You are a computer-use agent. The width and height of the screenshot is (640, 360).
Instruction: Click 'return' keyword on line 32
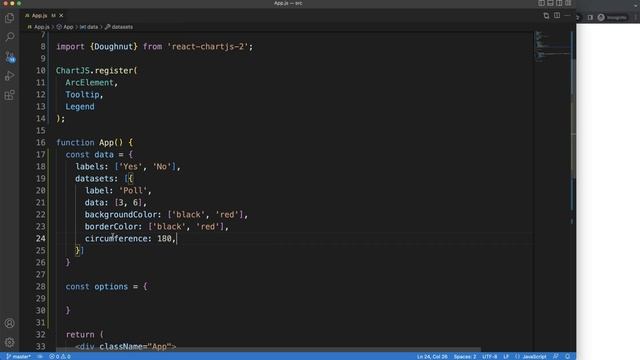coord(80,335)
